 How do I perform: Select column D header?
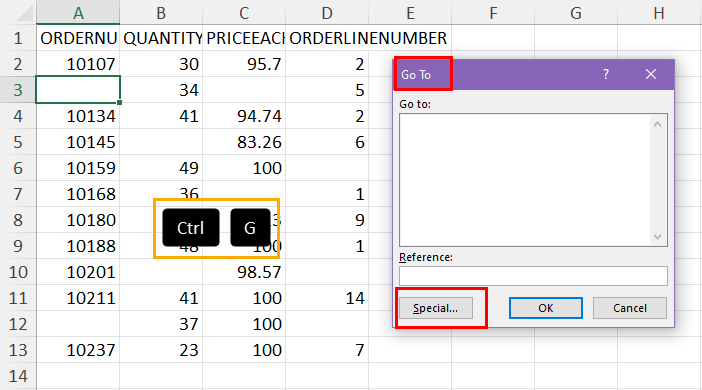point(327,13)
